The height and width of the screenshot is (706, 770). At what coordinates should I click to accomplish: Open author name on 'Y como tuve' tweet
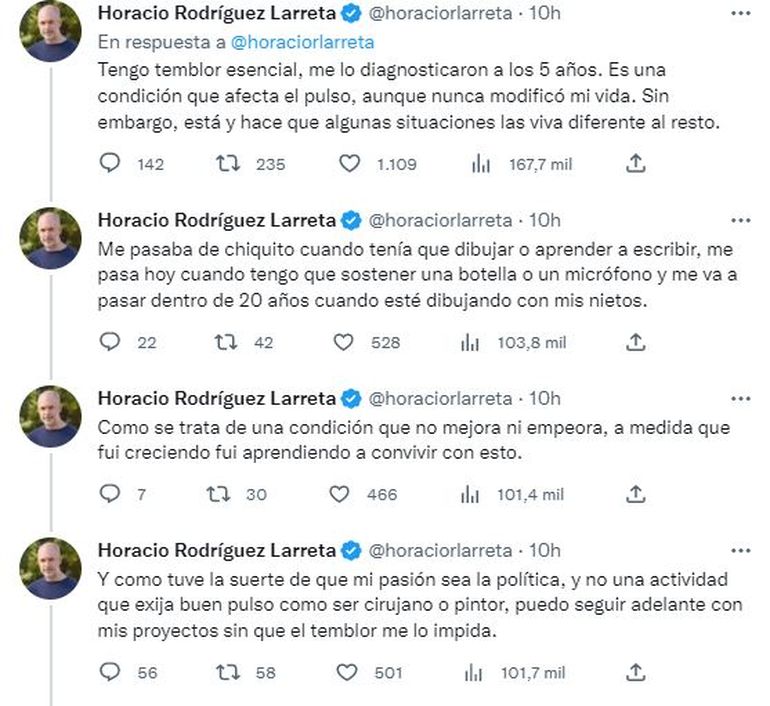tap(215, 550)
